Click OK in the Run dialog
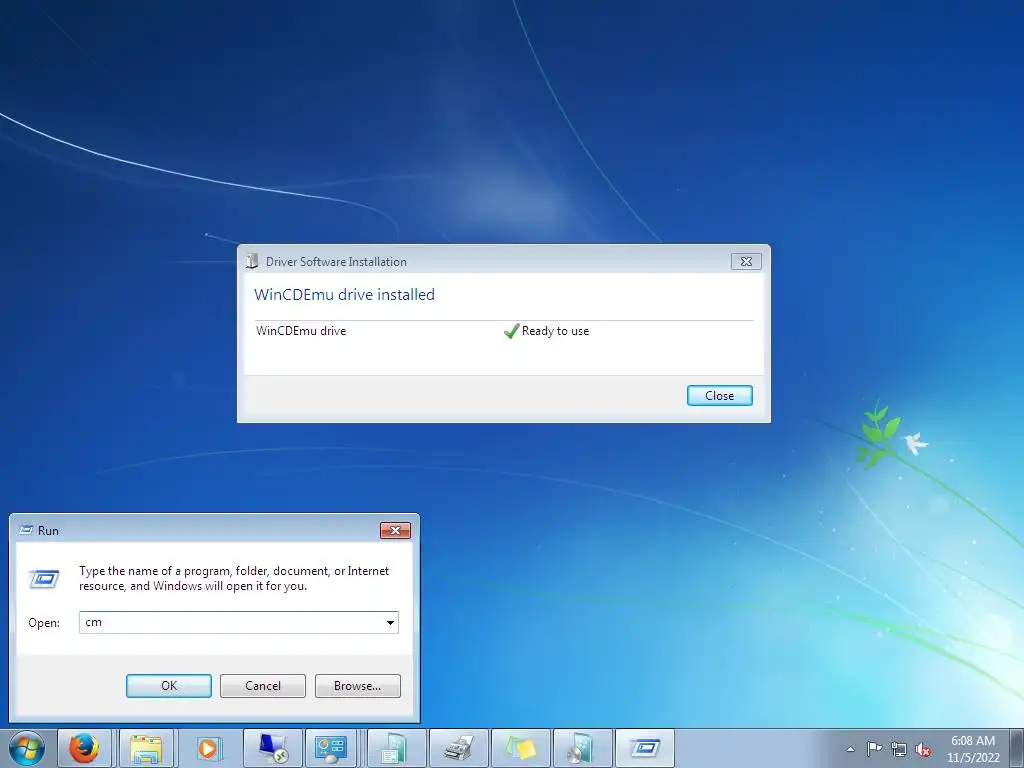Viewport: 1024px width, 768px height. tap(168, 686)
